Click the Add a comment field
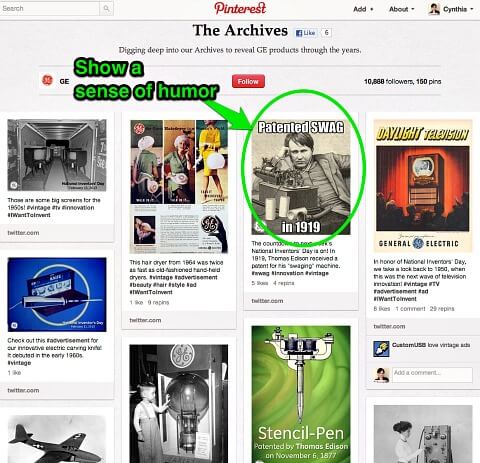 [x=432, y=375]
